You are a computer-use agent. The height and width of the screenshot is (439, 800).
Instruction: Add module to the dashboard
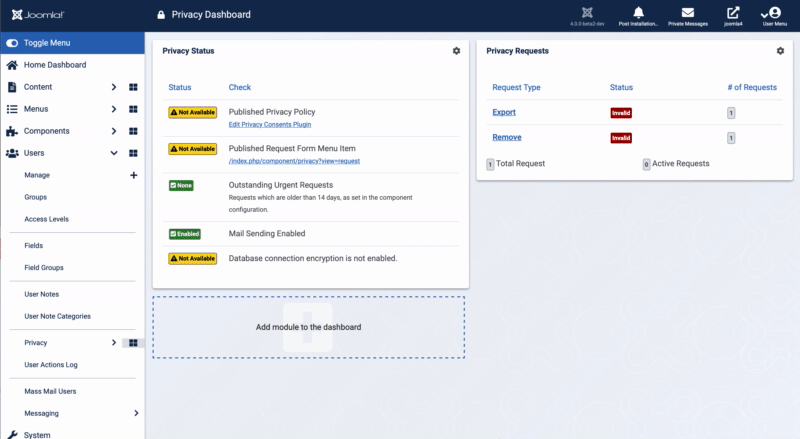click(309, 327)
